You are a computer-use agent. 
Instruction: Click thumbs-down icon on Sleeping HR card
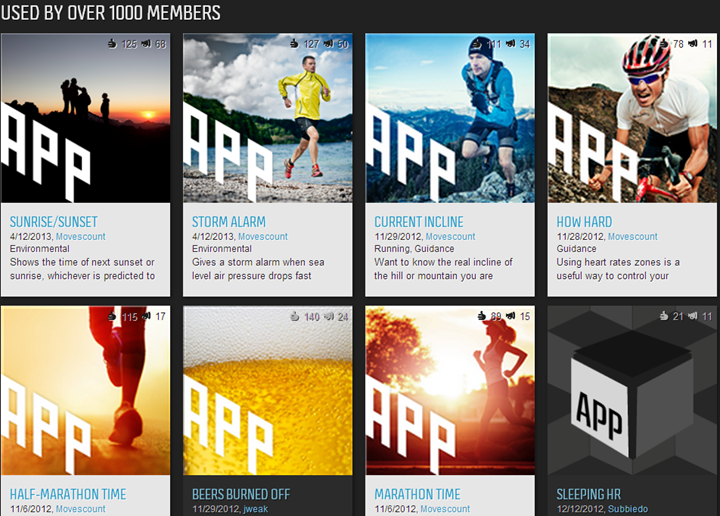(x=693, y=316)
